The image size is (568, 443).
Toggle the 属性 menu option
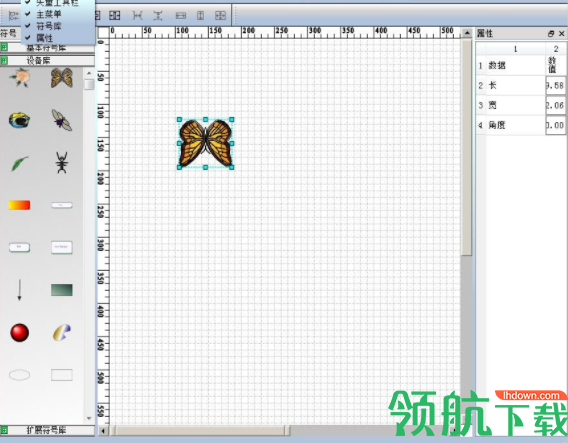pyautogui.click(x=44, y=38)
